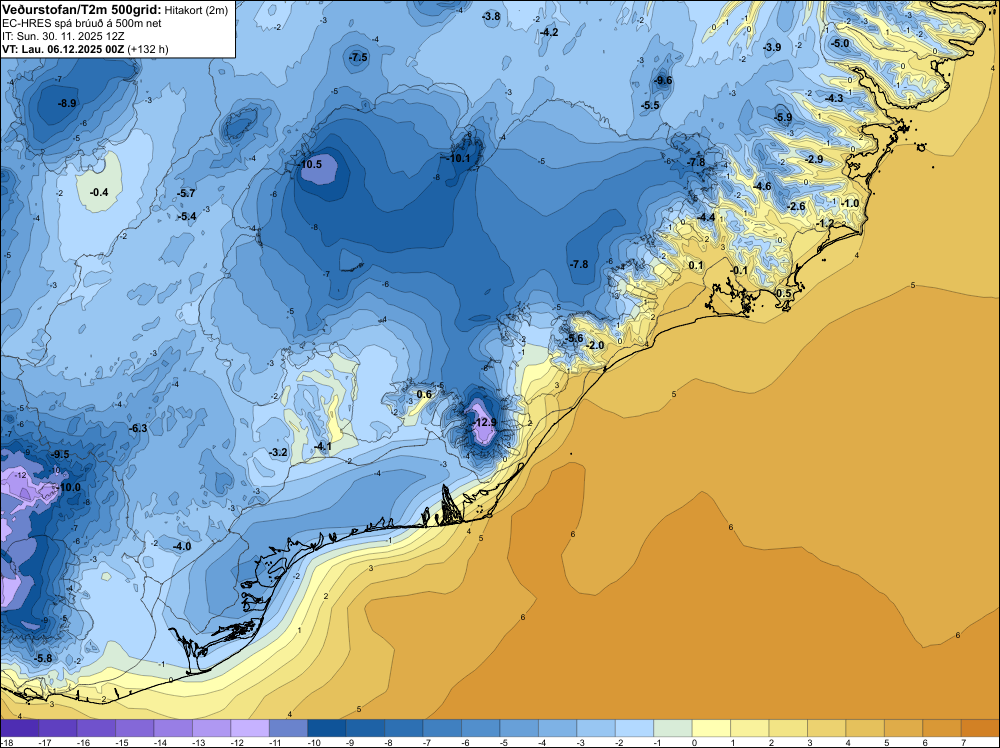Click legend swatch between -12 and -11
The width and height of the screenshot is (1000, 748).
point(250,728)
